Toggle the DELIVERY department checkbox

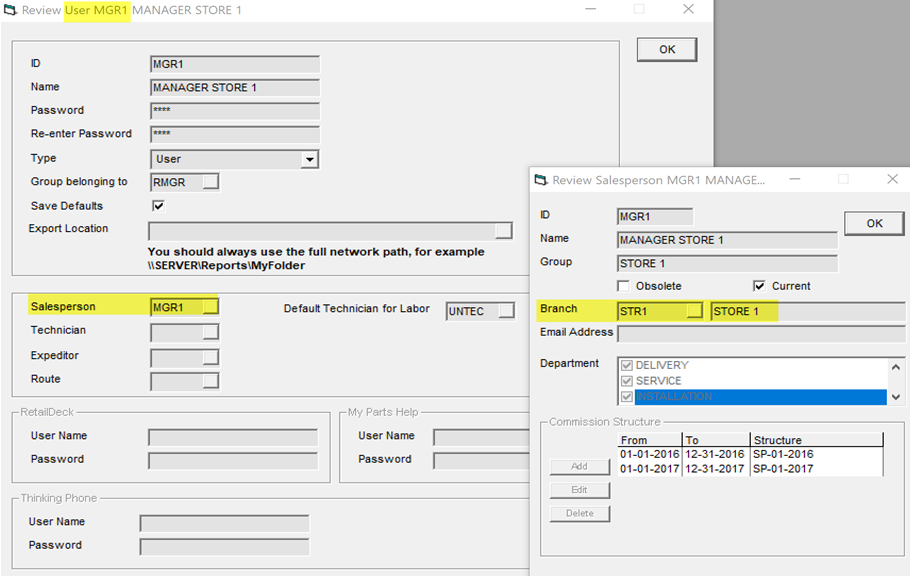626,365
